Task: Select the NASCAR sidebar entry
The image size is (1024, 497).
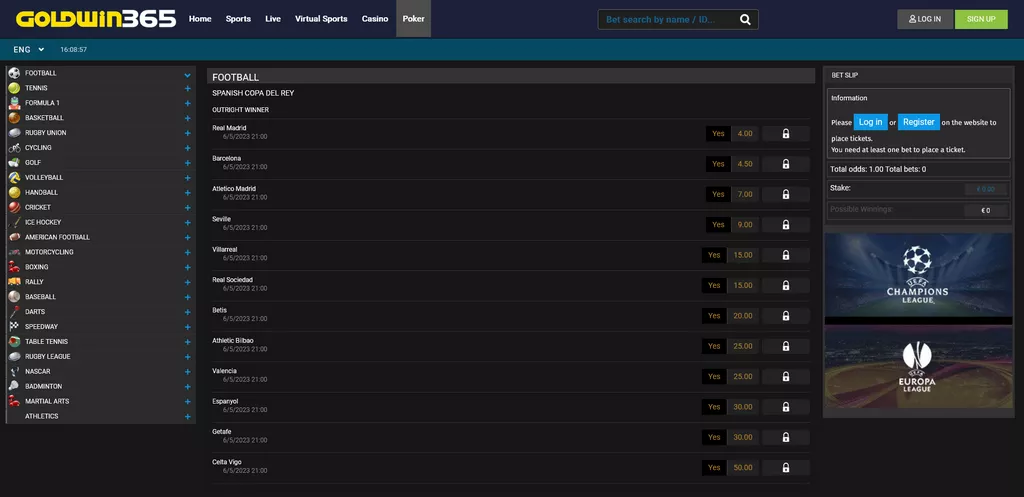Action: point(101,372)
